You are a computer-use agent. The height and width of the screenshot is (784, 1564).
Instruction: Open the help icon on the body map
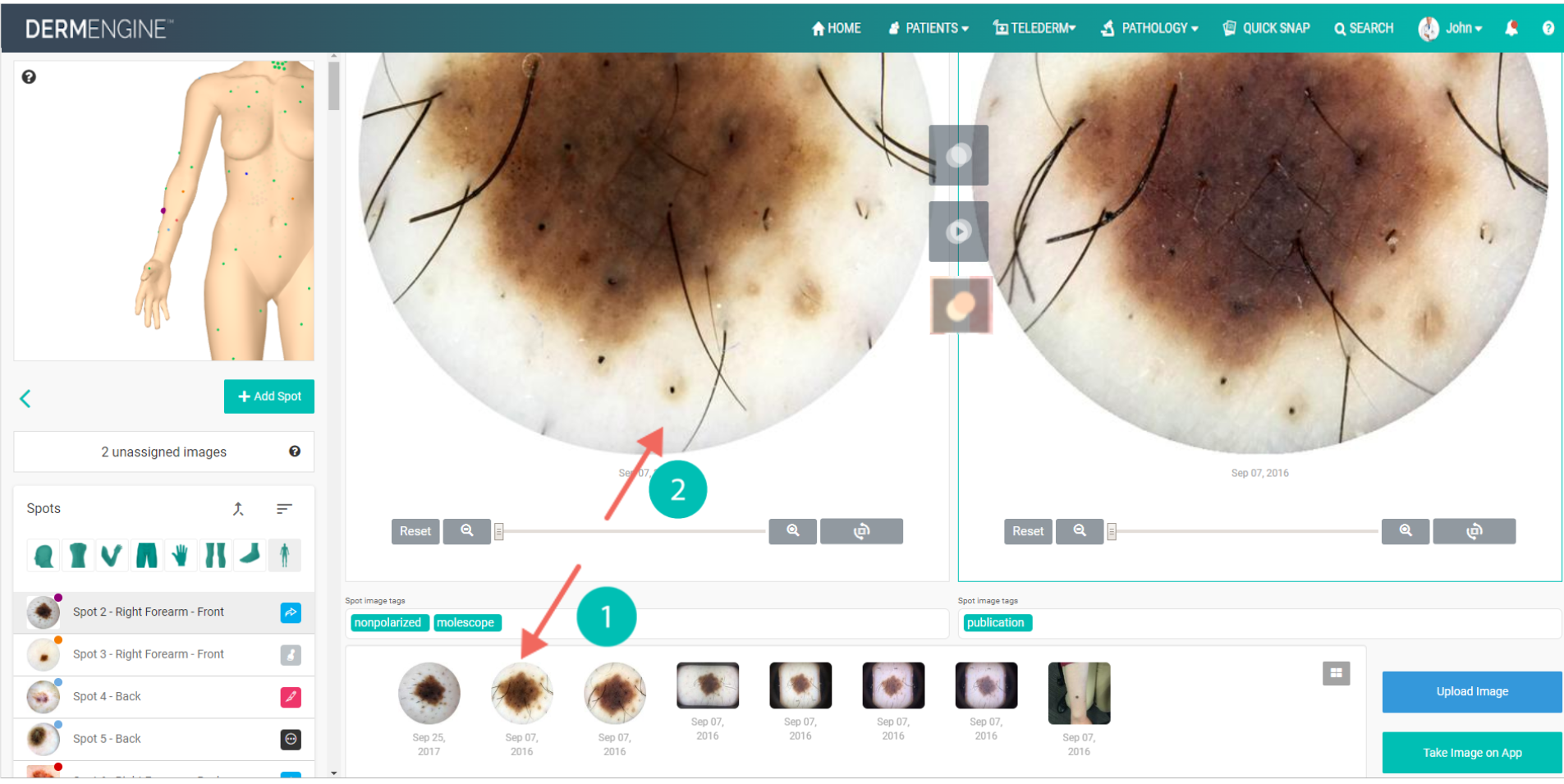coord(29,76)
